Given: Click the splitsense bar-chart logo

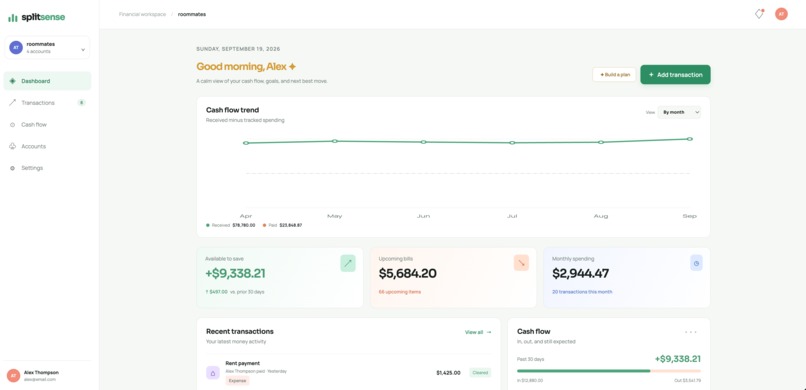Looking at the screenshot, I should [x=12, y=18].
